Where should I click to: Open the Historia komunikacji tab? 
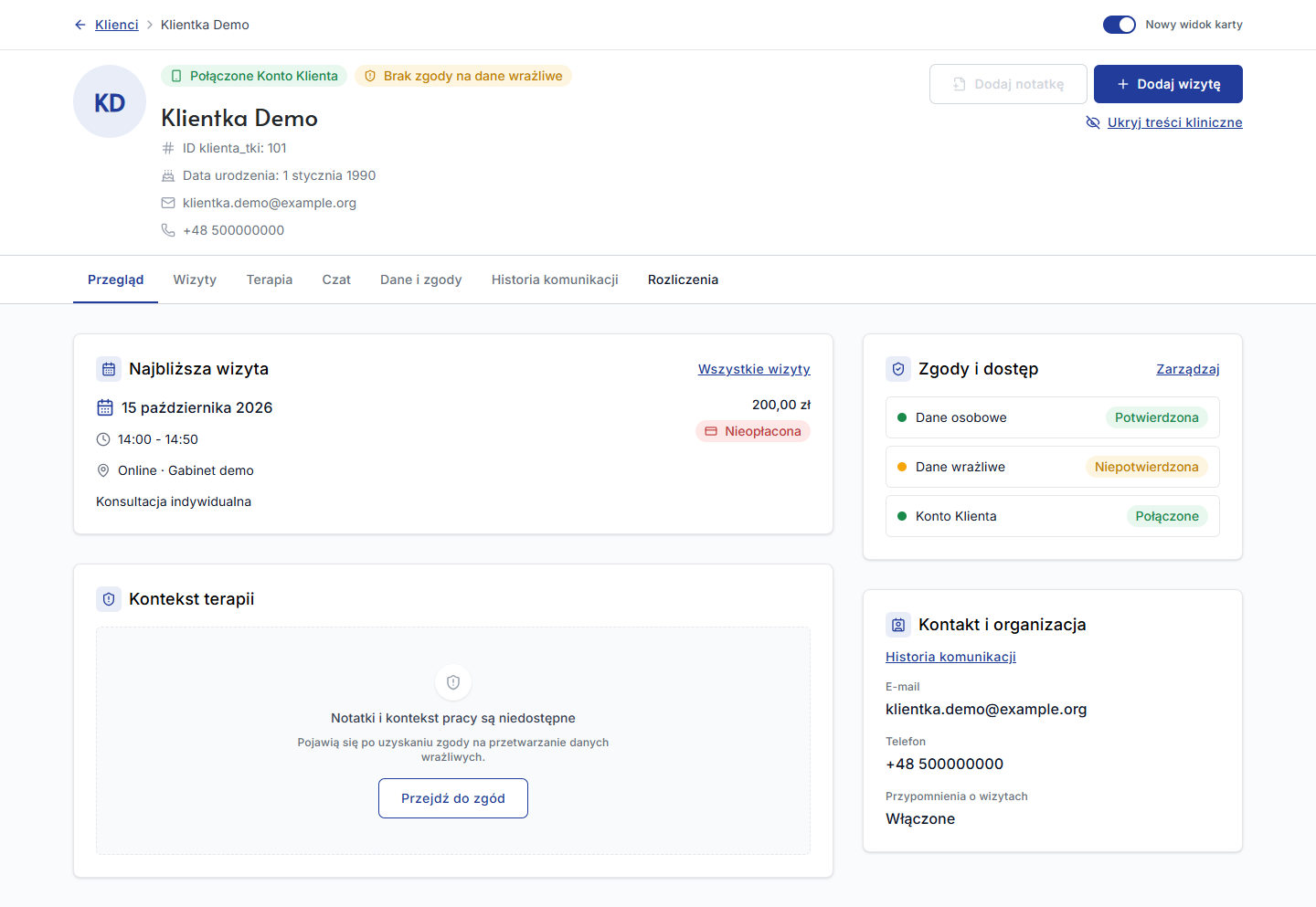(555, 279)
